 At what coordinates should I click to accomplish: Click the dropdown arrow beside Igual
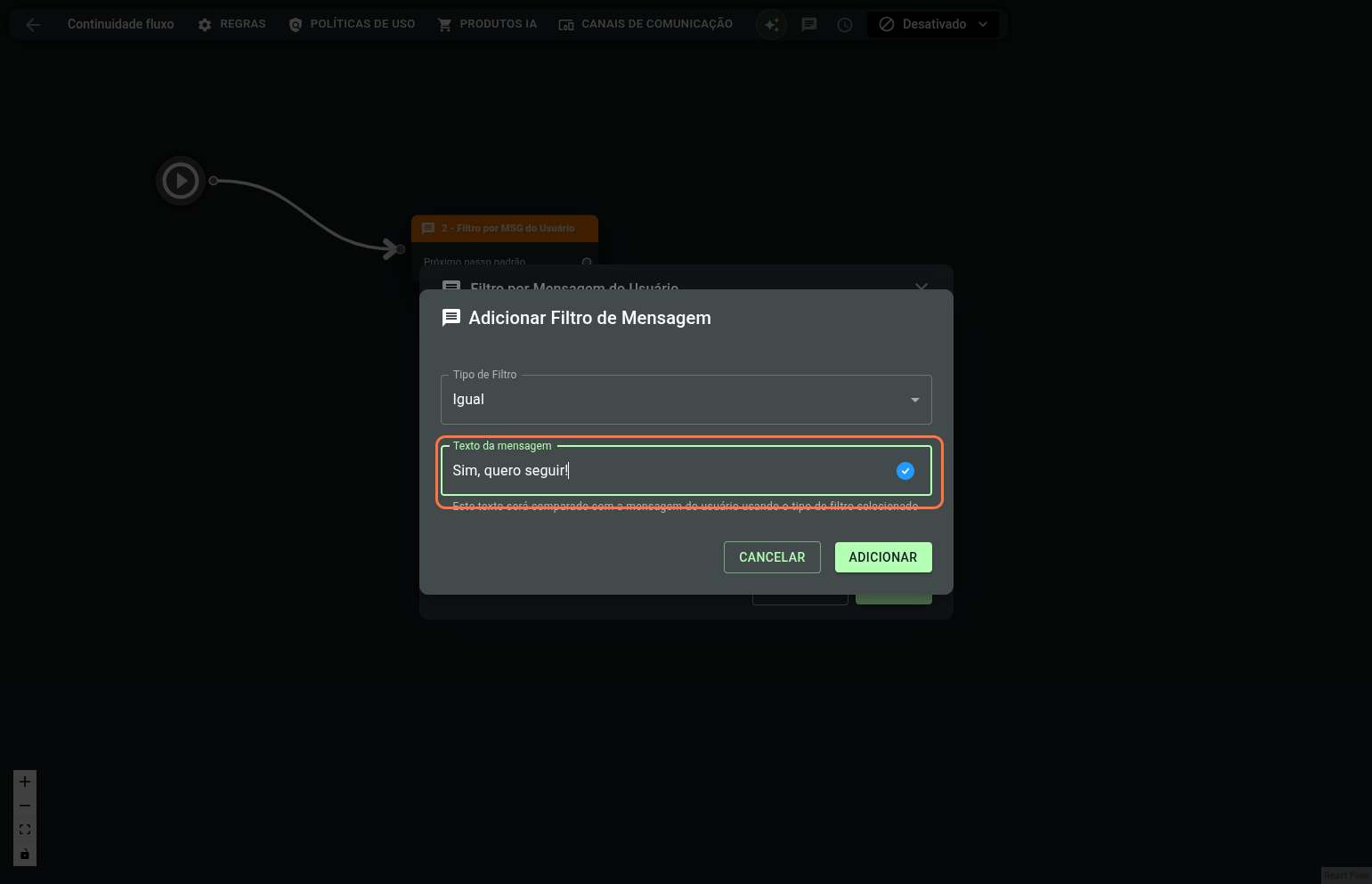click(x=914, y=400)
